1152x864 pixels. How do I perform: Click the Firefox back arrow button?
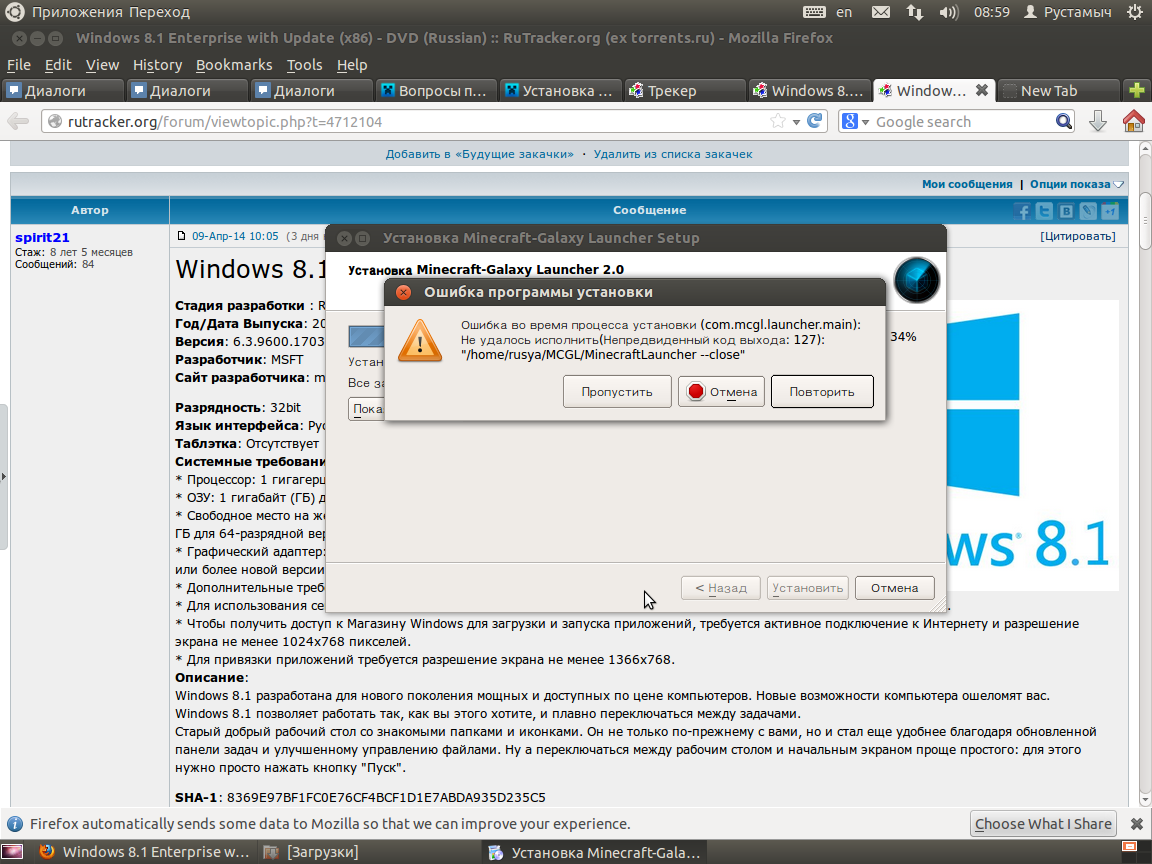pos(18,121)
